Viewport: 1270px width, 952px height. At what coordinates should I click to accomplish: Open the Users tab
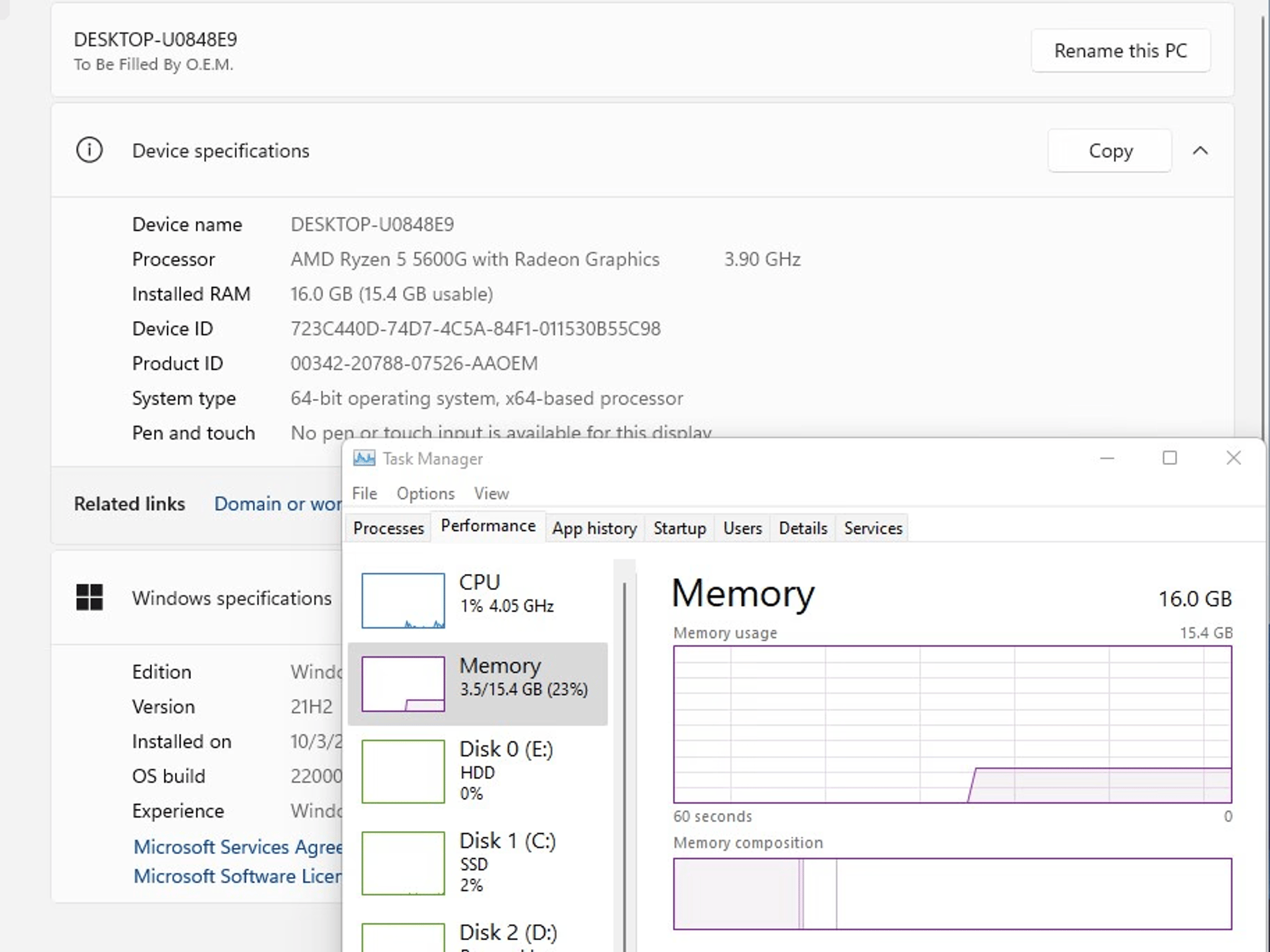pyautogui.click(x=742, y=528)
